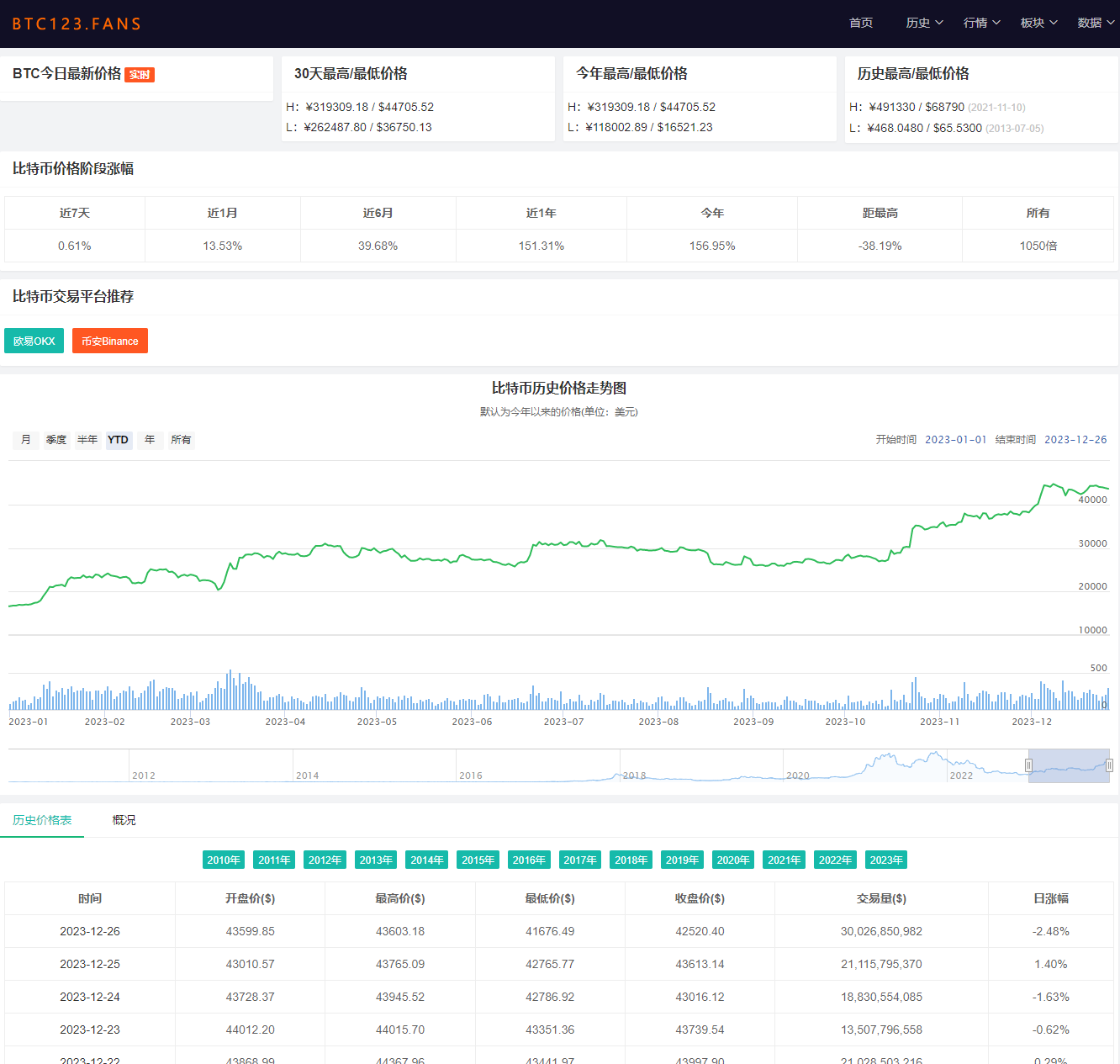Show 2021年 price history
Viewport: 1120px width, 1064px height.
click(785, 860)
